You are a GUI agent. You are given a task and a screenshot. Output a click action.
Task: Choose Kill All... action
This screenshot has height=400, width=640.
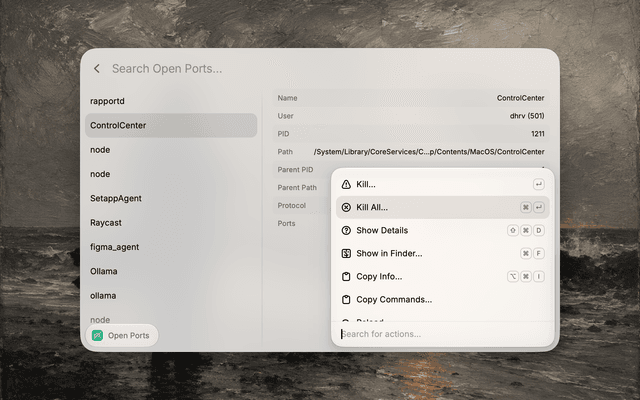(x=442, y=207)
